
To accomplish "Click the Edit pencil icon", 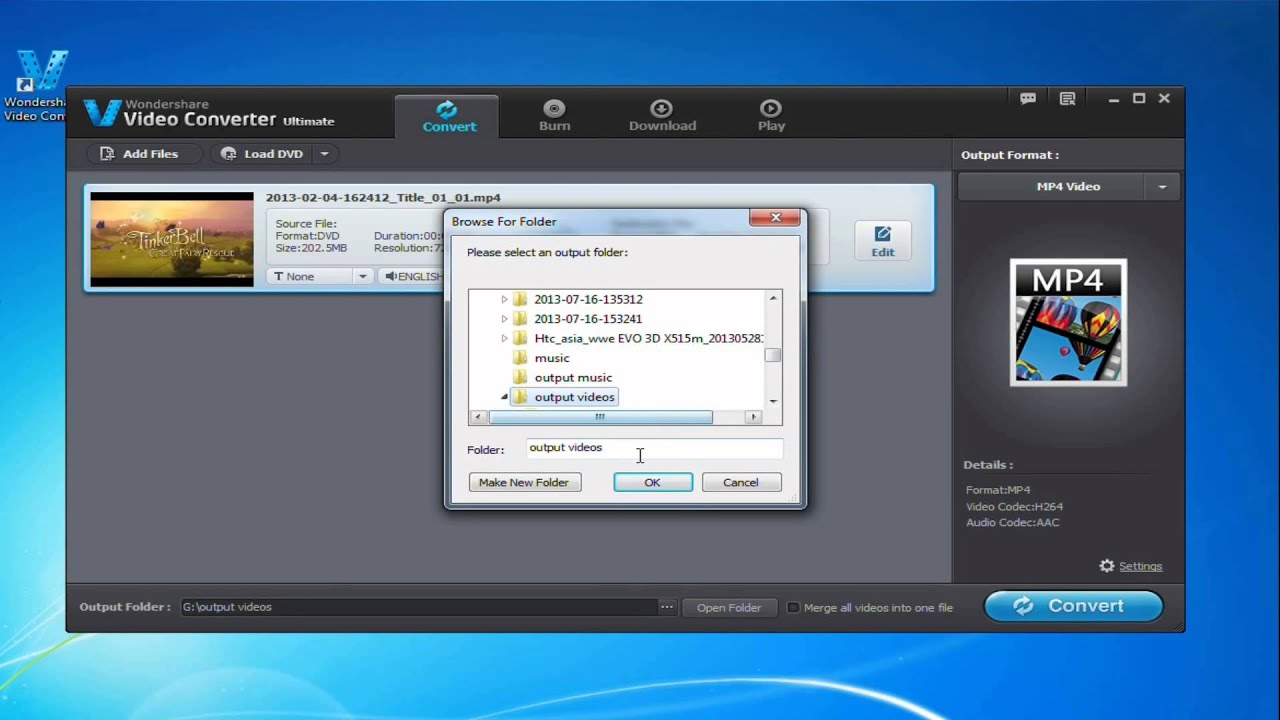I will coord(882,233).
